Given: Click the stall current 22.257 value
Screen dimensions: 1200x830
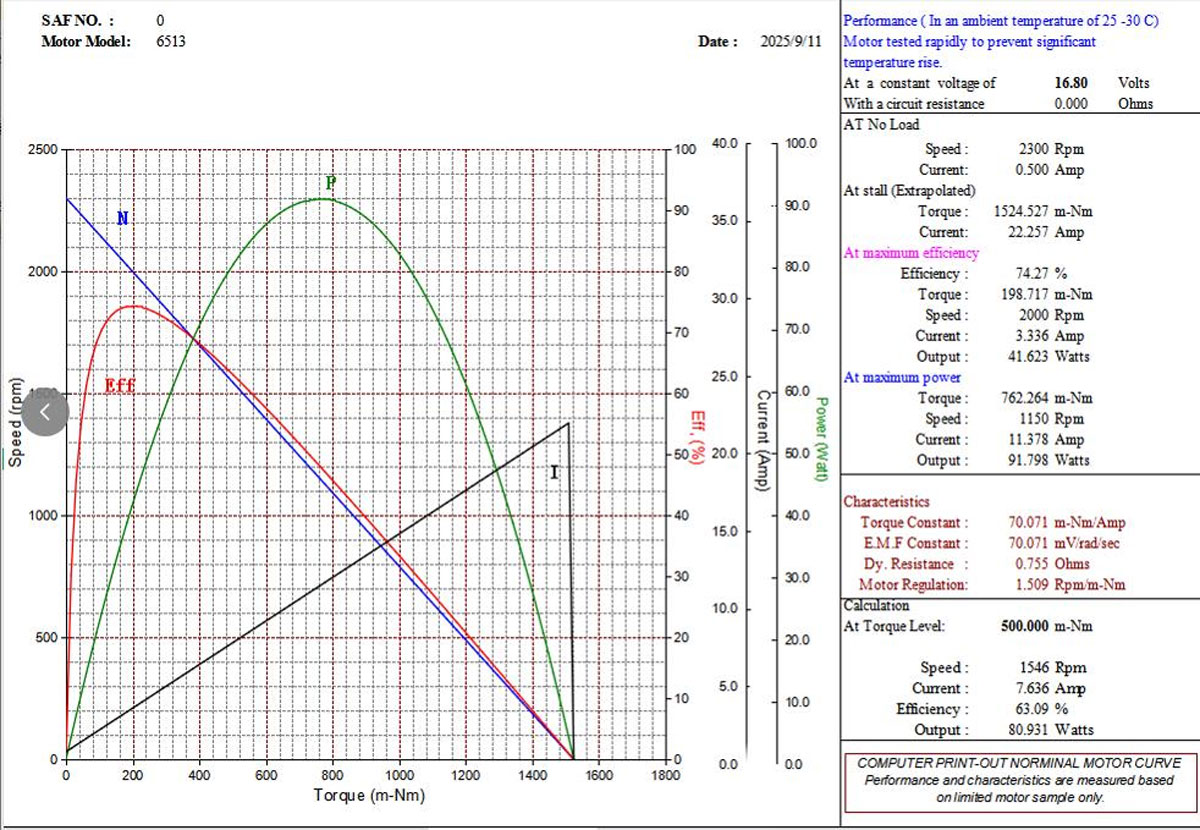Looking at the screenshot, I should tap(1028, 232).
